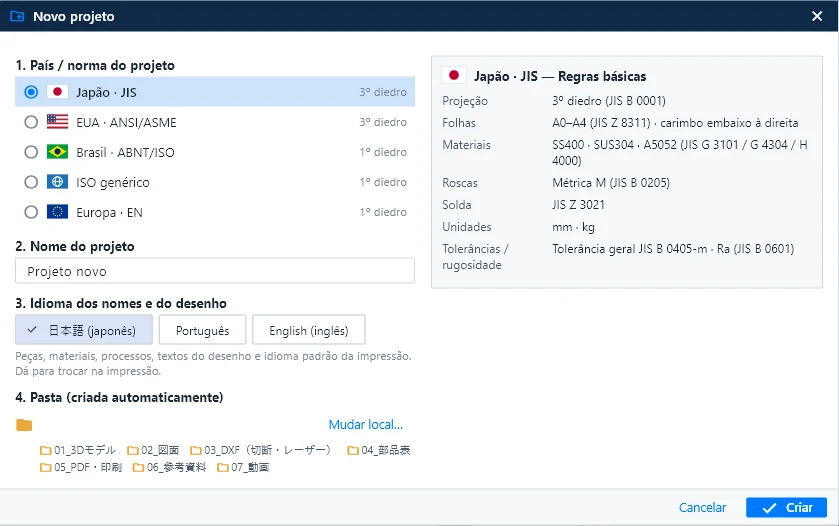Click the 05_PDF・印刷 folder icon
The height and width of the screenshot is (526, 839).
(x=45, y=468)
